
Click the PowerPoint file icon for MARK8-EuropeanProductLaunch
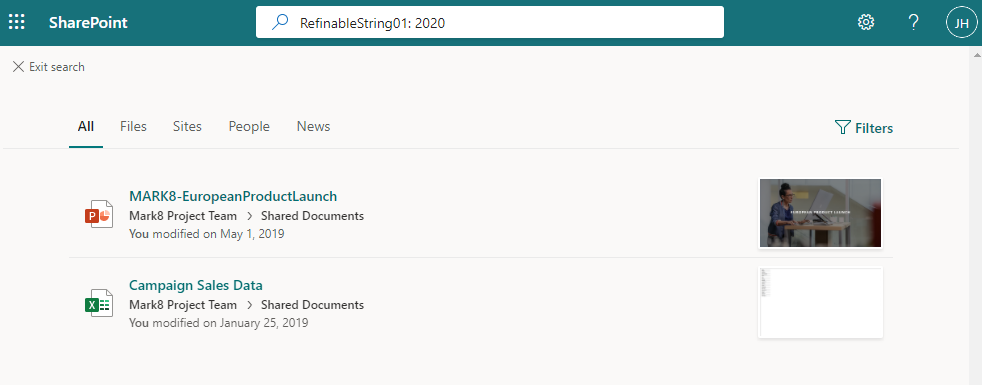[99, 214]
